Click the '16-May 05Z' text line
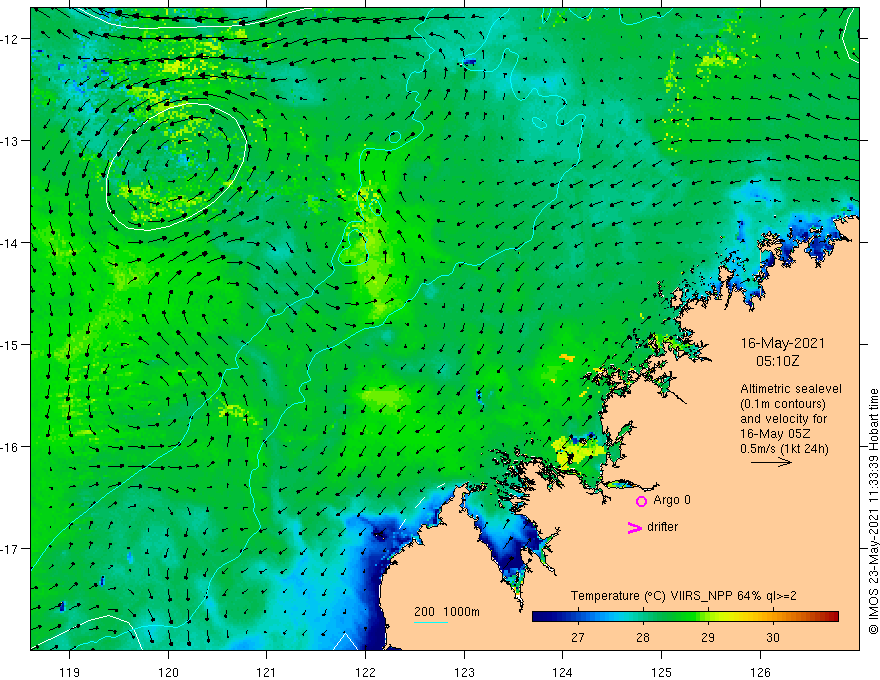The image size is (880, 680). click(775, 434)
